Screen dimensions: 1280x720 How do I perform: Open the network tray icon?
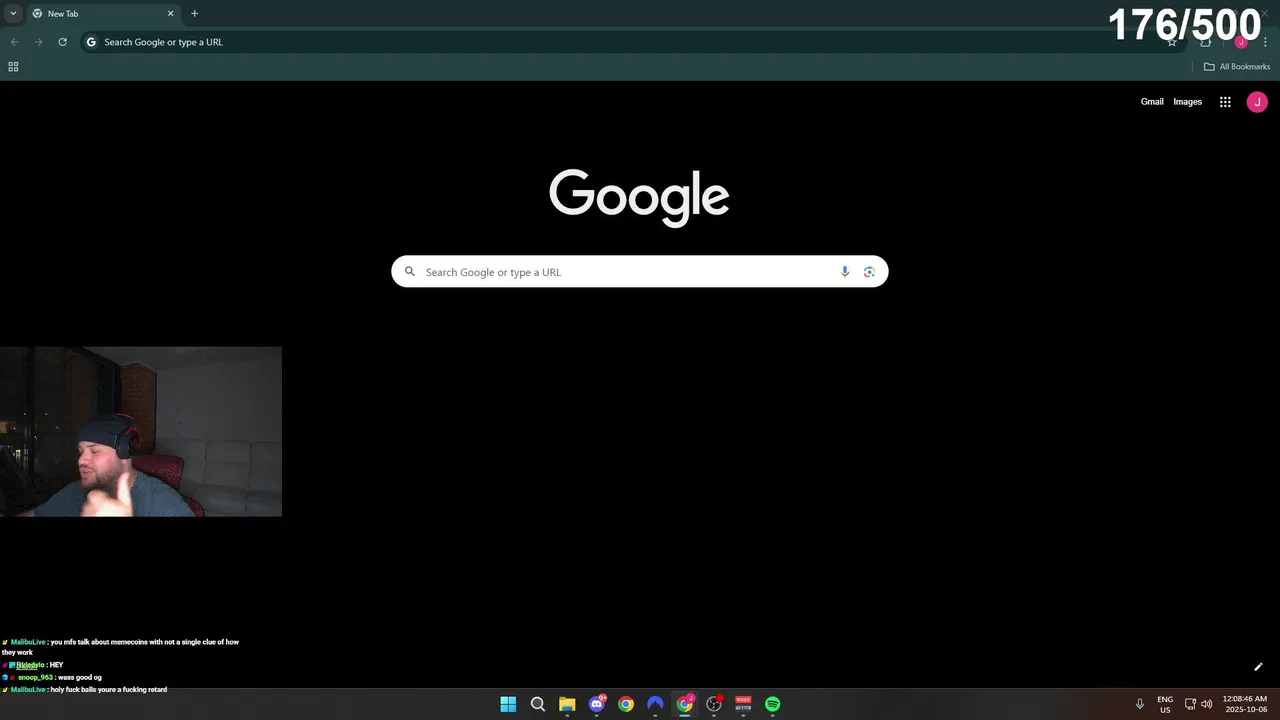(1190, 704)
